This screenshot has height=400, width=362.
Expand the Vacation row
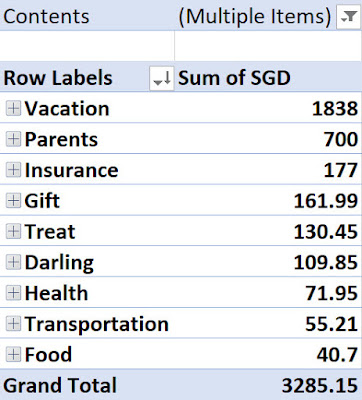13,109
